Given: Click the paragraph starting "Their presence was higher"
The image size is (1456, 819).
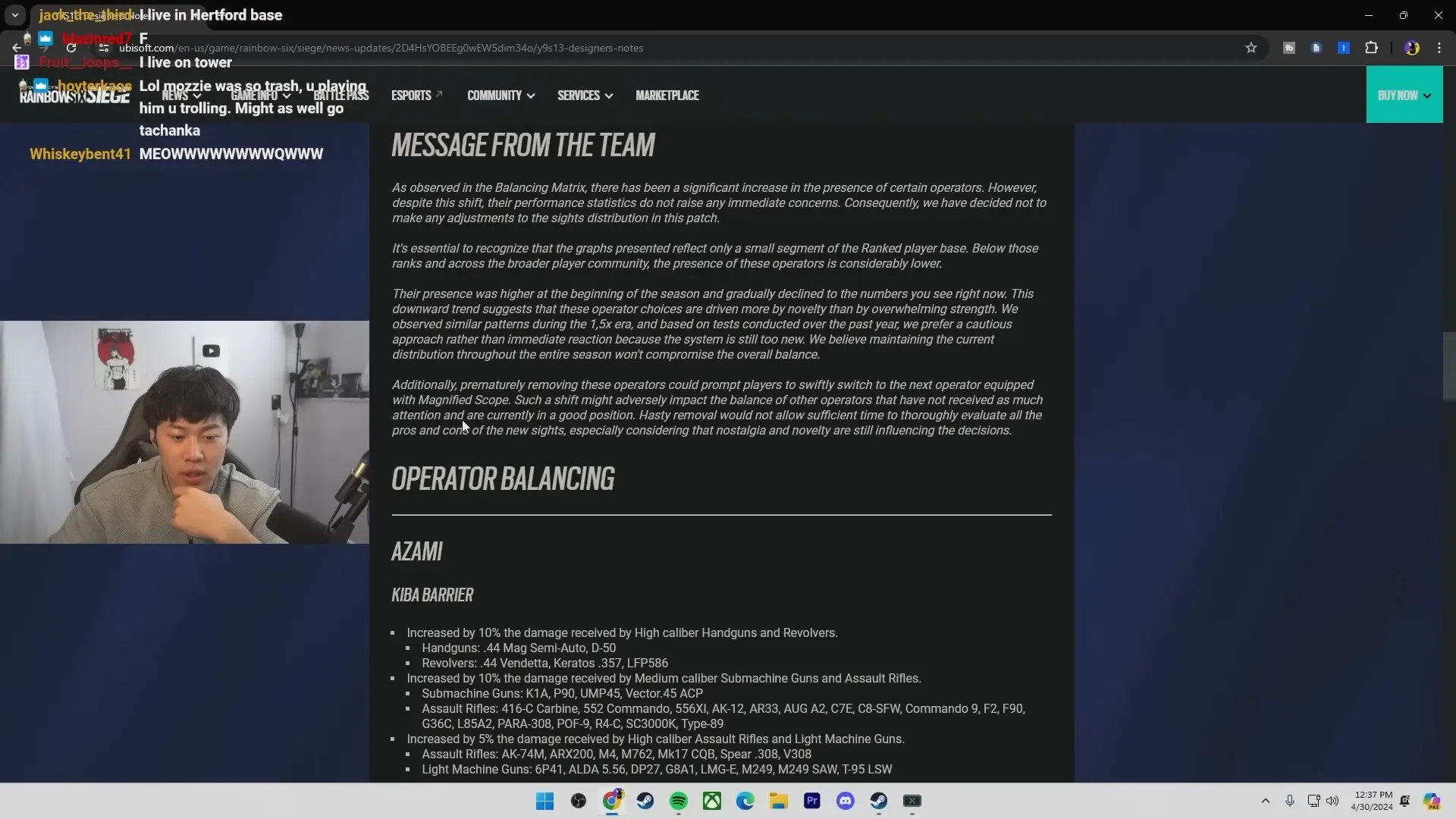Looking at the screenshot, I should [x=713, y=324].
